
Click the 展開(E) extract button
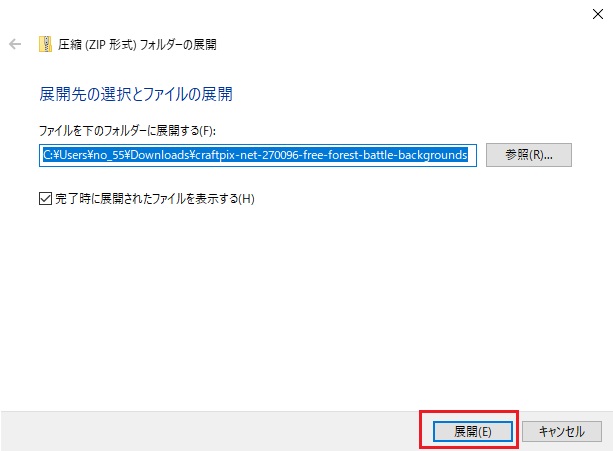coord(473,431)
